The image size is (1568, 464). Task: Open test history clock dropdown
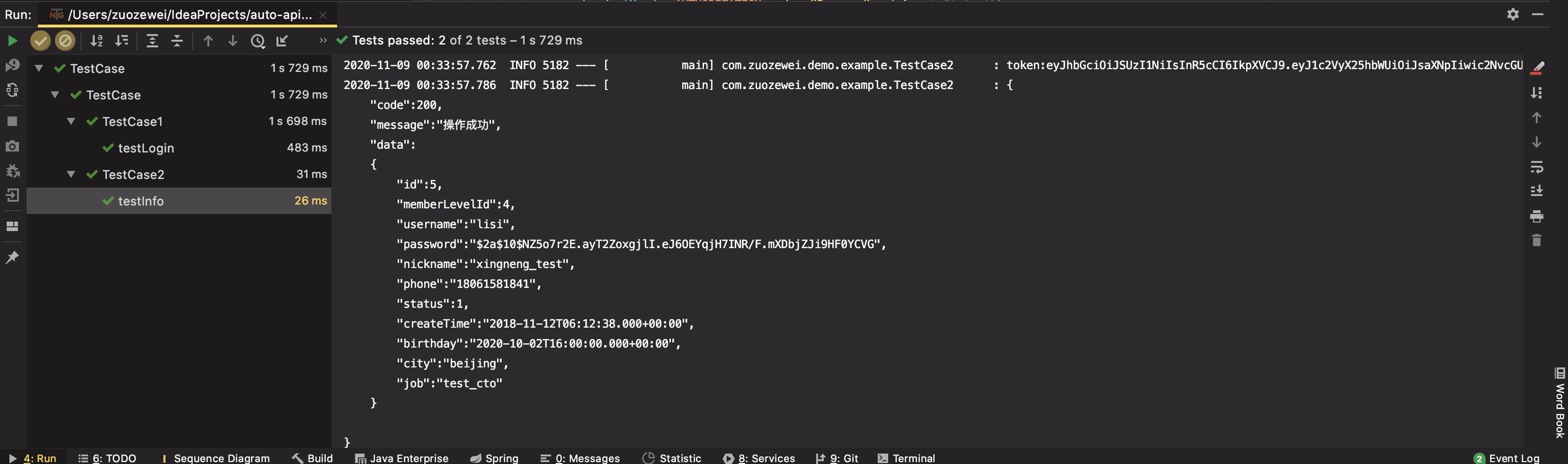click(258, 41)
